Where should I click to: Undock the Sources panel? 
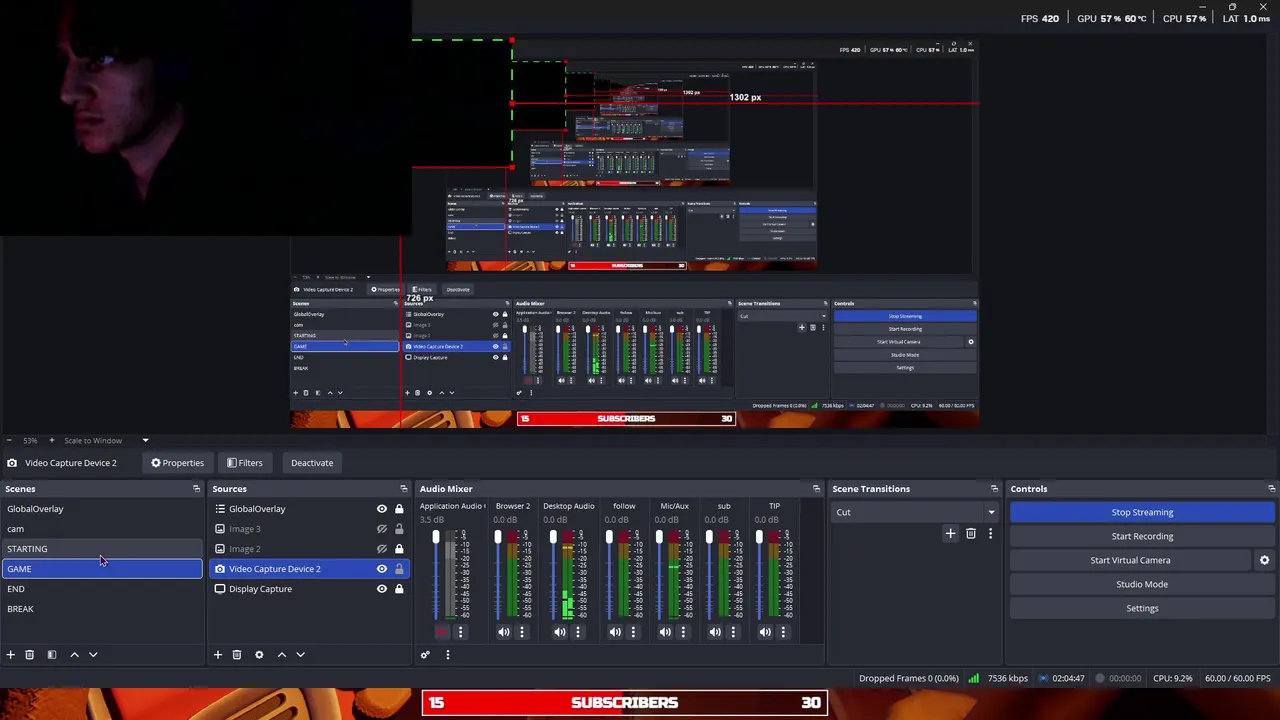(403, 489)
